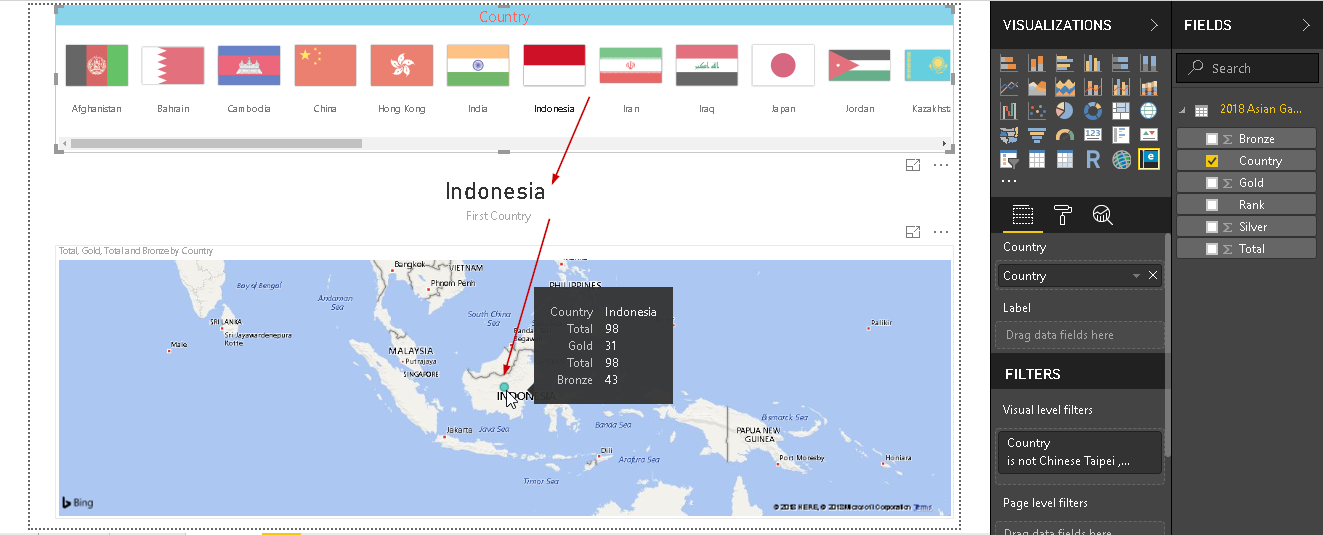Open the Analytics magnifier pane
Image resolution: width=1323 pixels, height=535 pixels.
pyautogui.click(x=1102, y=214)
